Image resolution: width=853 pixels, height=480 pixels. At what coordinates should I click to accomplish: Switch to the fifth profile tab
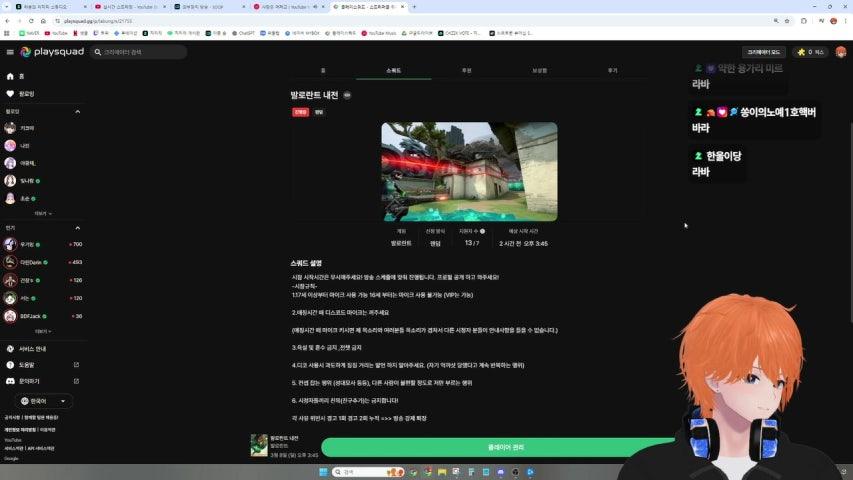pyautogui.click(x=612, y=71)
